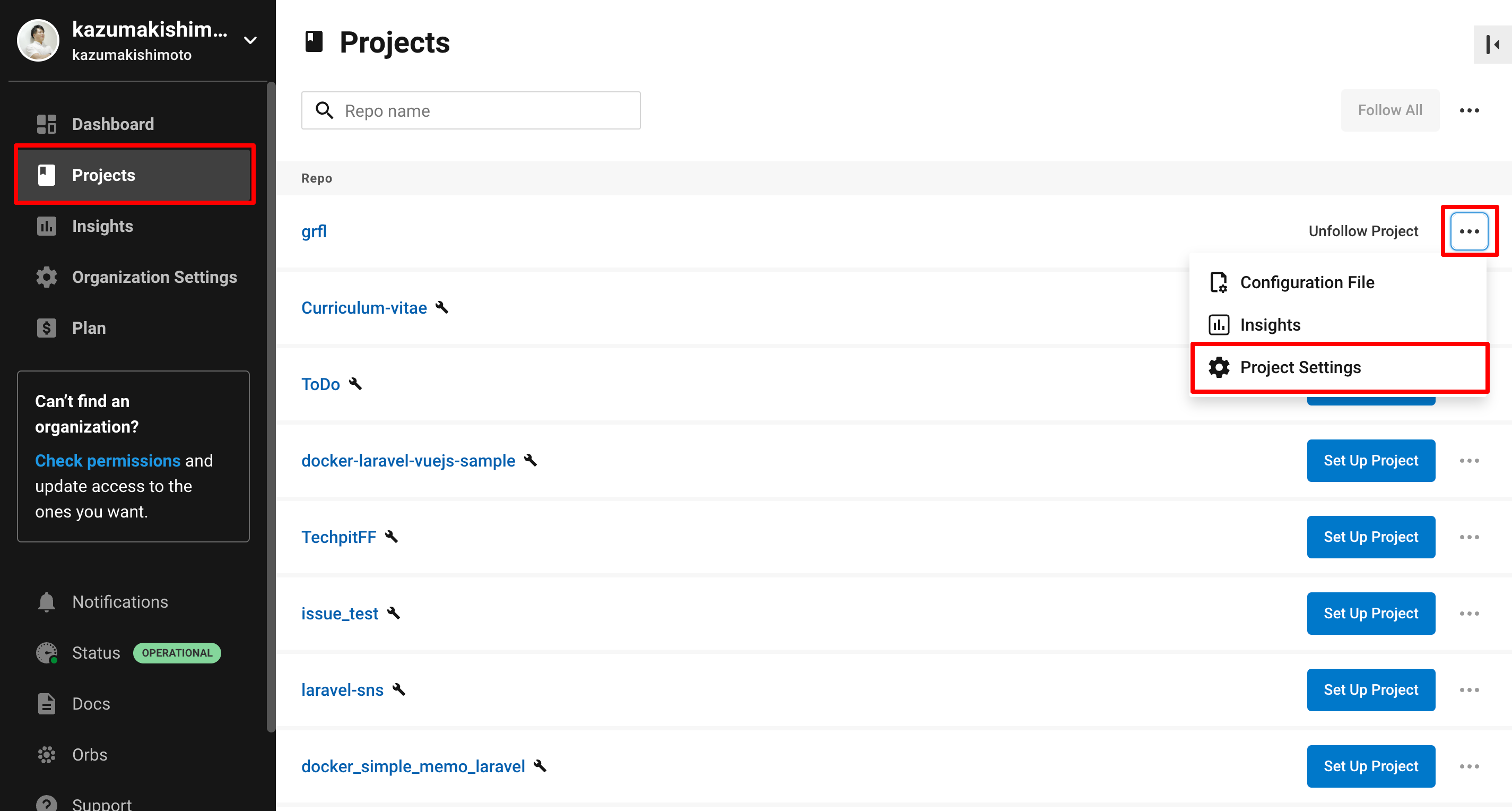Toggle Unfollow Project for grfl
The height and width of the screenshot is (811, 1512).
click(1362, 231)
